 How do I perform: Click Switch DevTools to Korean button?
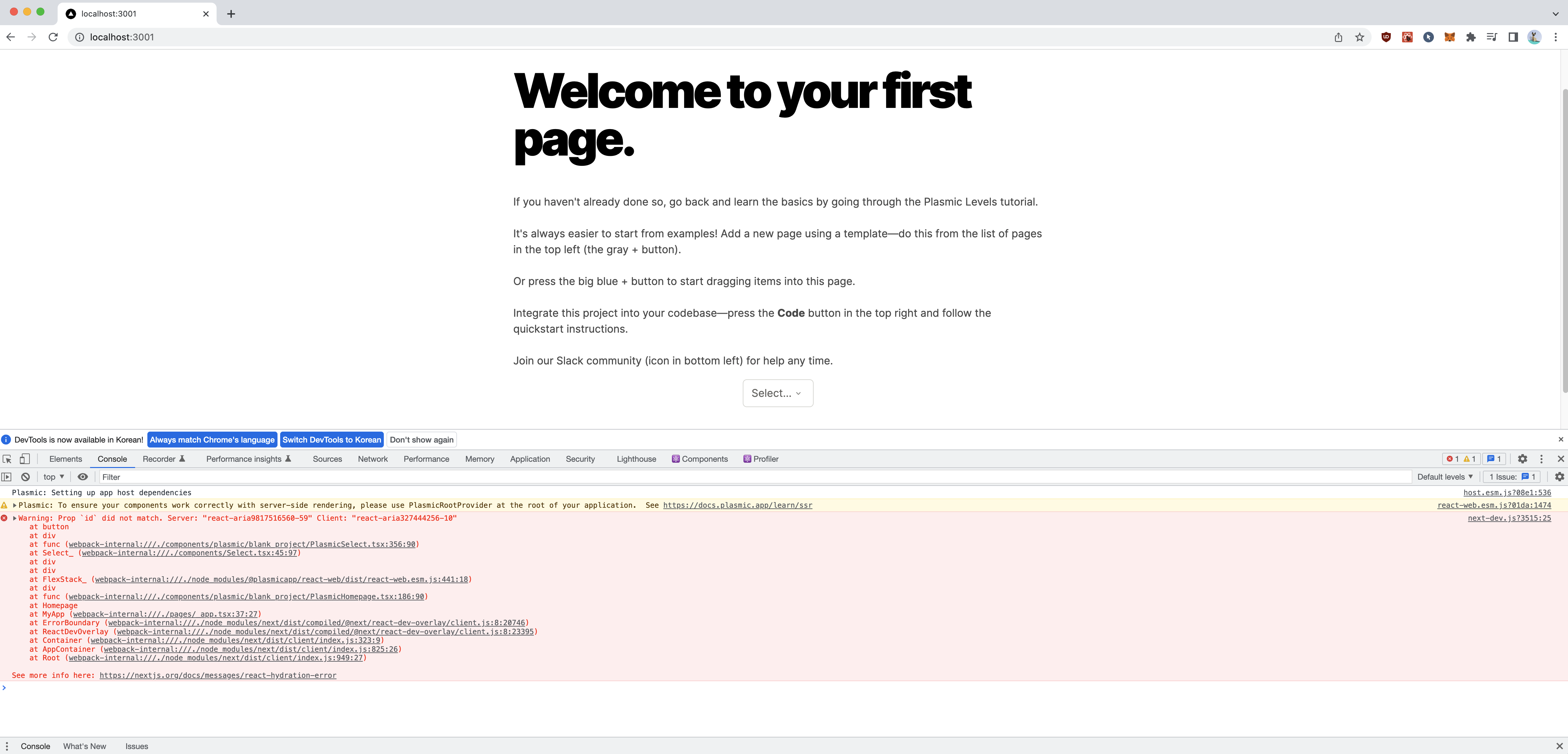pyautogui.click(x=331, y=439)
